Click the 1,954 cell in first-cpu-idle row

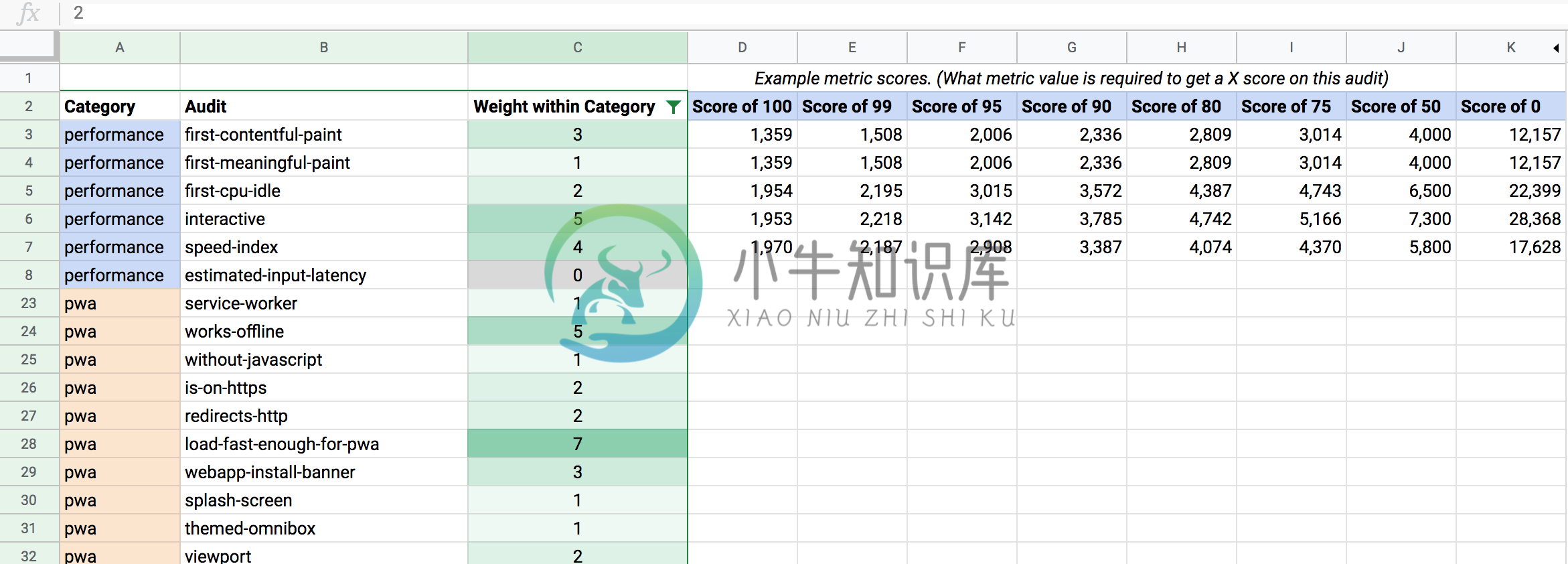(x=742, y=191)
